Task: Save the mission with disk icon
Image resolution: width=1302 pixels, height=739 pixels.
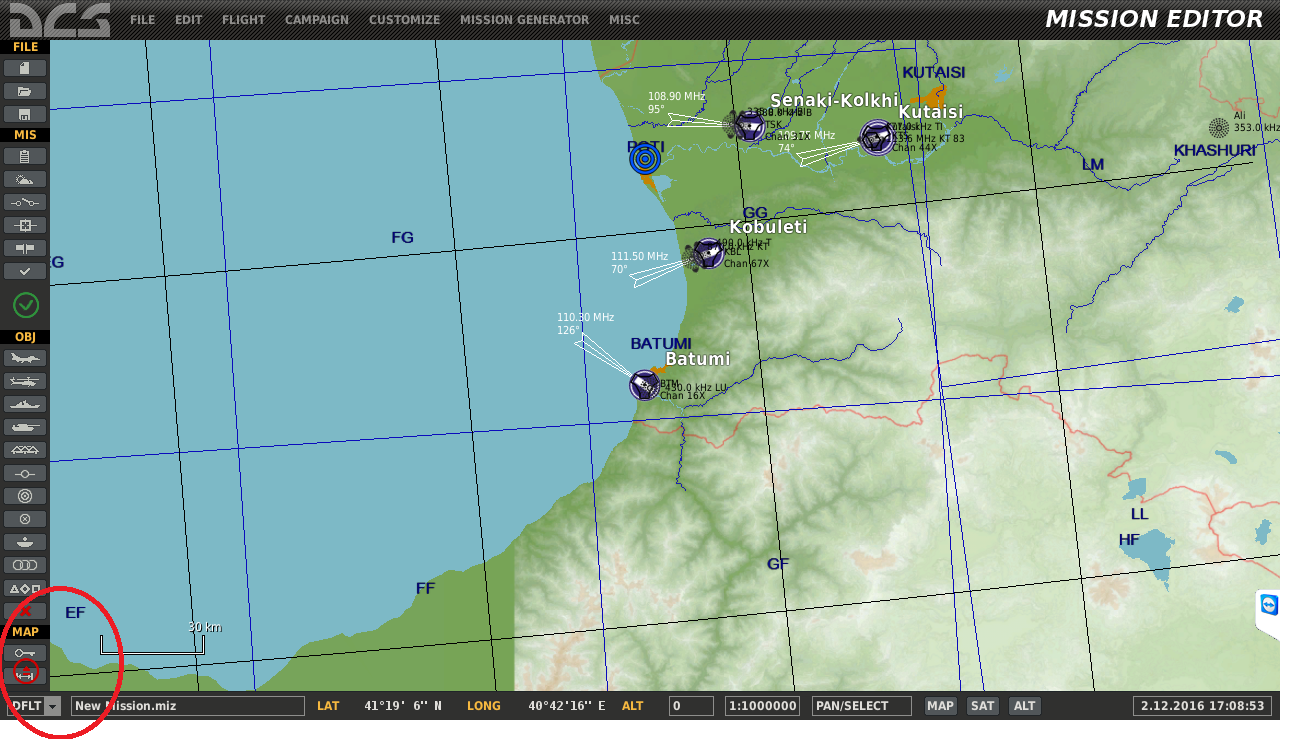Action: pos(25,114)
